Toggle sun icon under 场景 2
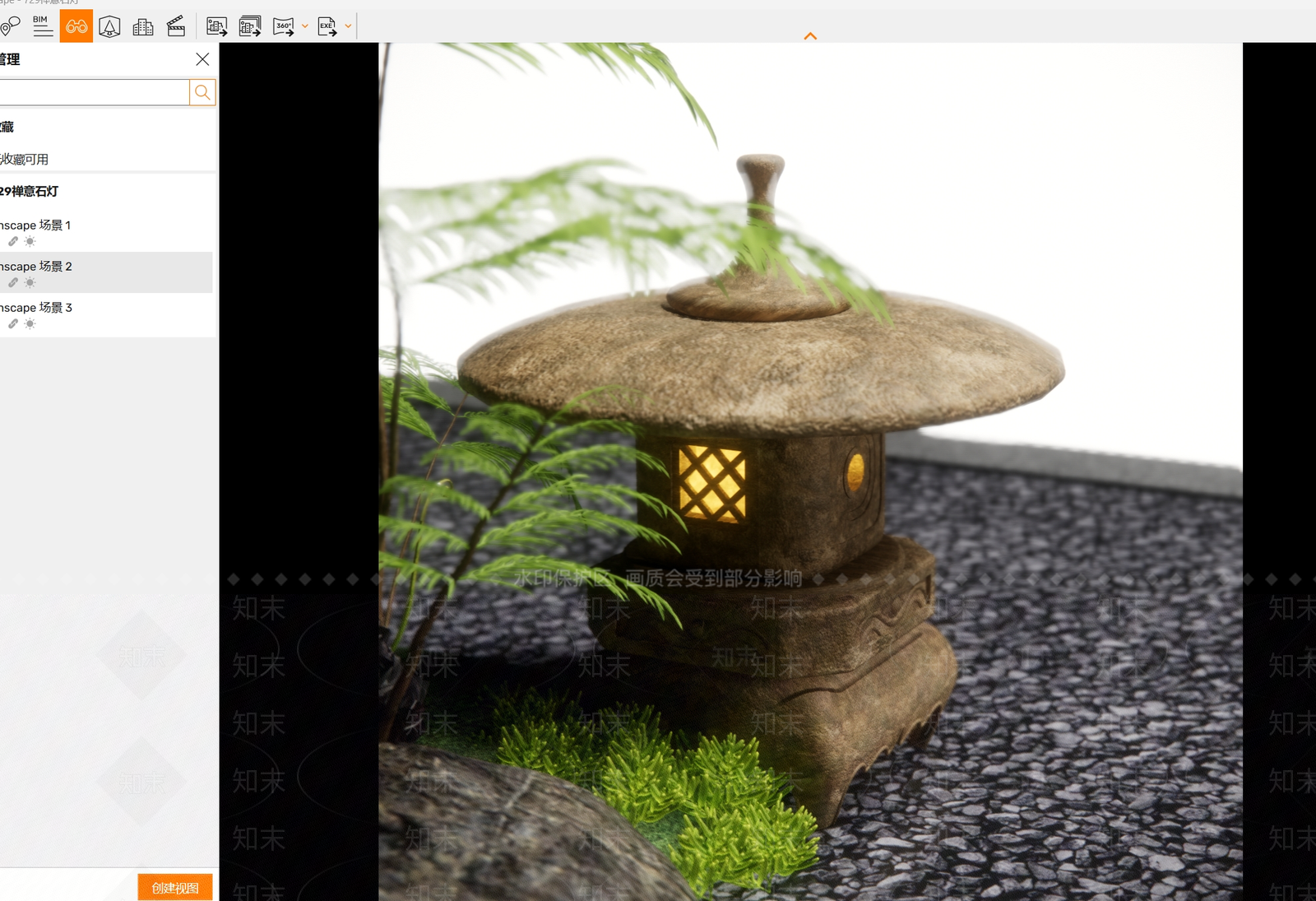The height and width of the screenshot is (901, 1316). coord(30,283)
